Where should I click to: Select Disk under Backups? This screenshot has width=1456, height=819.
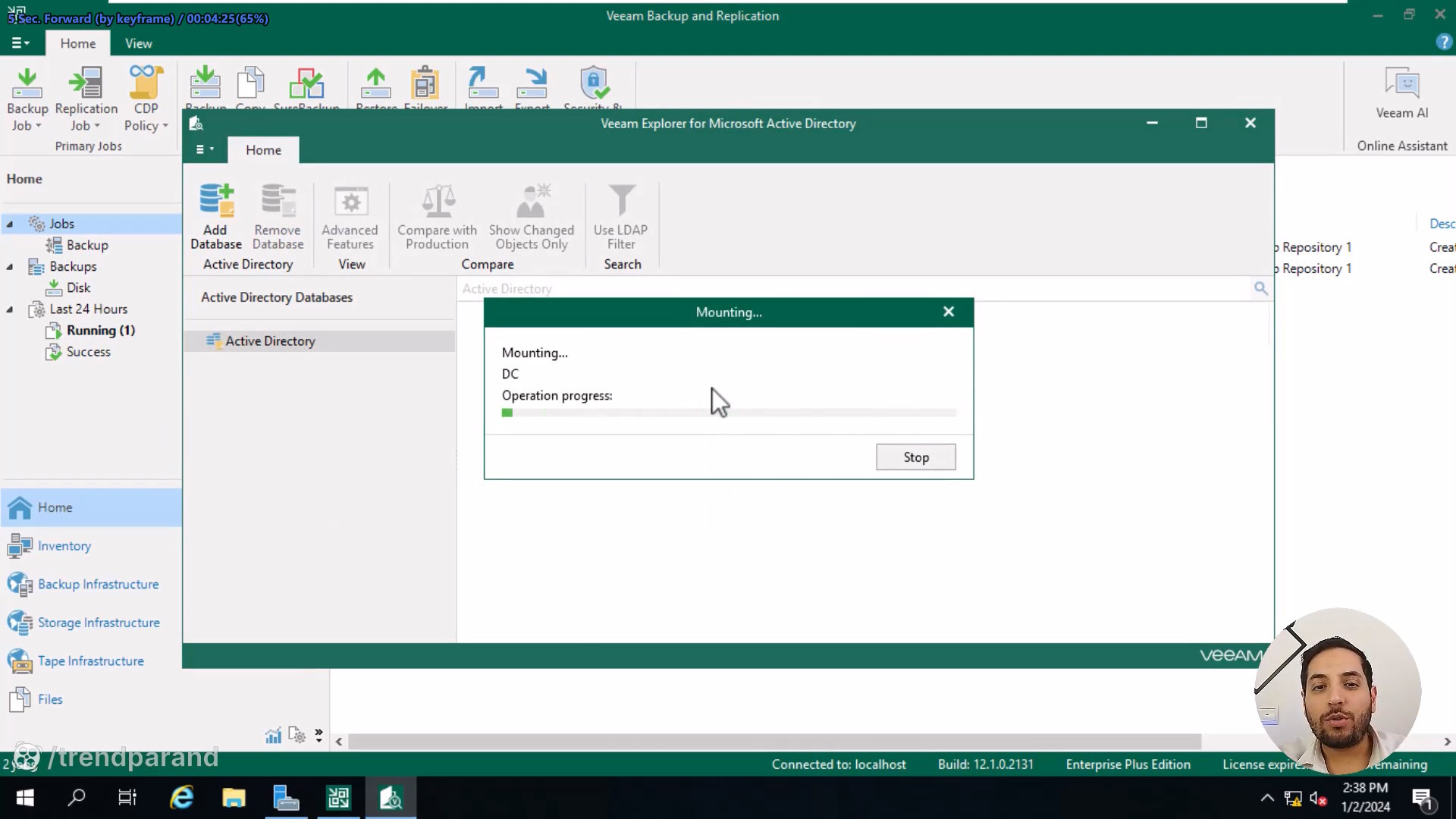[78, 287]
